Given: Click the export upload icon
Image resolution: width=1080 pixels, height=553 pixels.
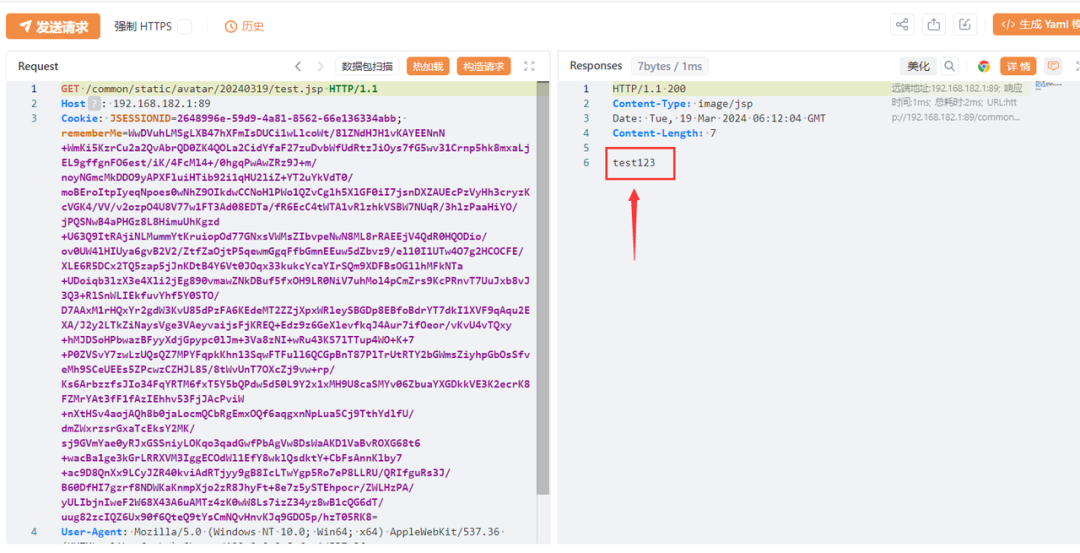Looking at the screenshot, I should click(933, 25).
